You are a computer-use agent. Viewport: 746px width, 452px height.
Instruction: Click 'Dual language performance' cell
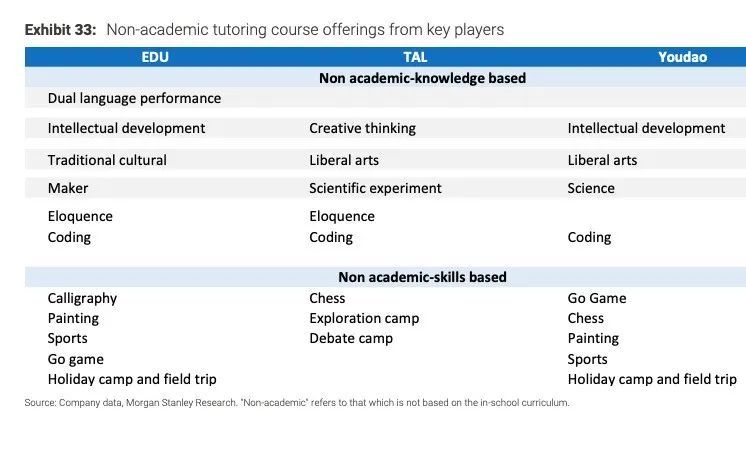(x=134, y=98)
